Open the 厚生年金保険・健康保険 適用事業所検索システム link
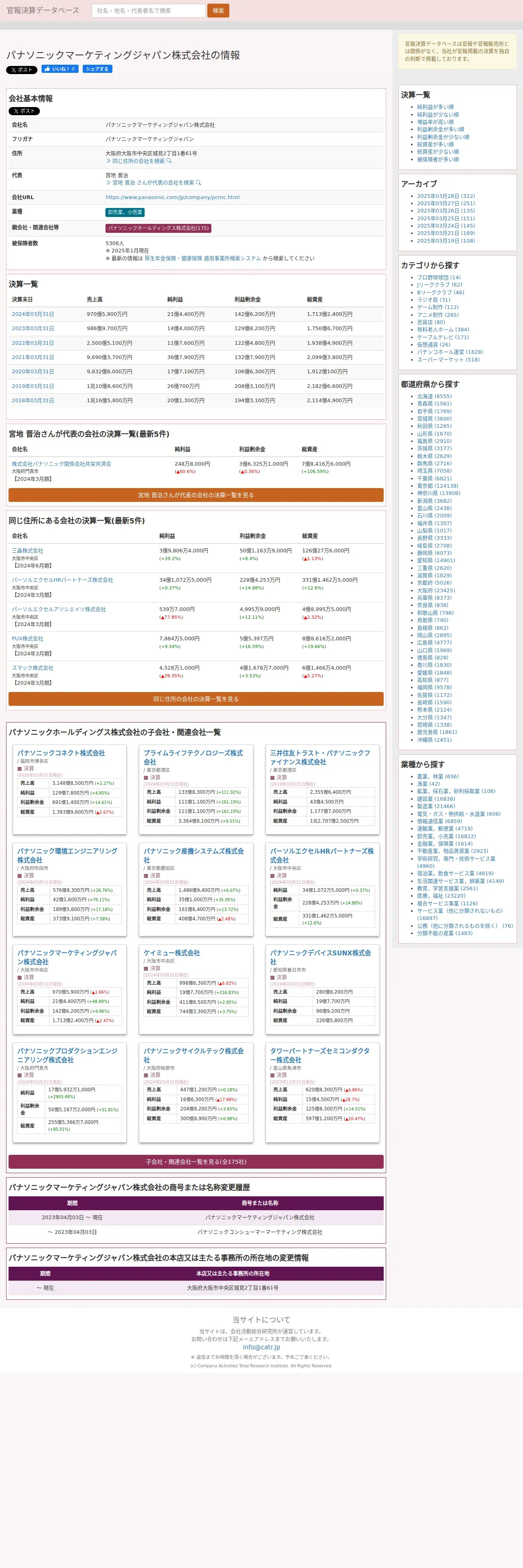This screenshot has height=1568, width=523. tap(203, 259)
